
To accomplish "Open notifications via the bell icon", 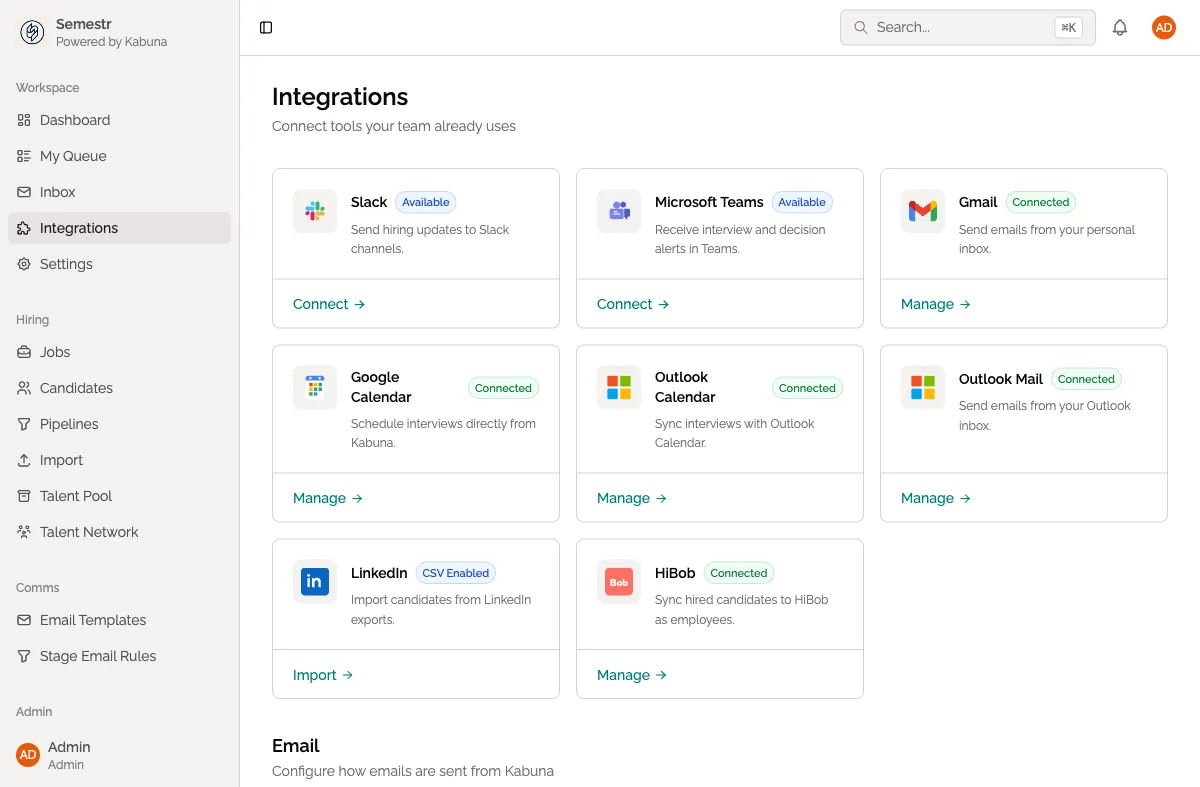I will point(1120,27).
